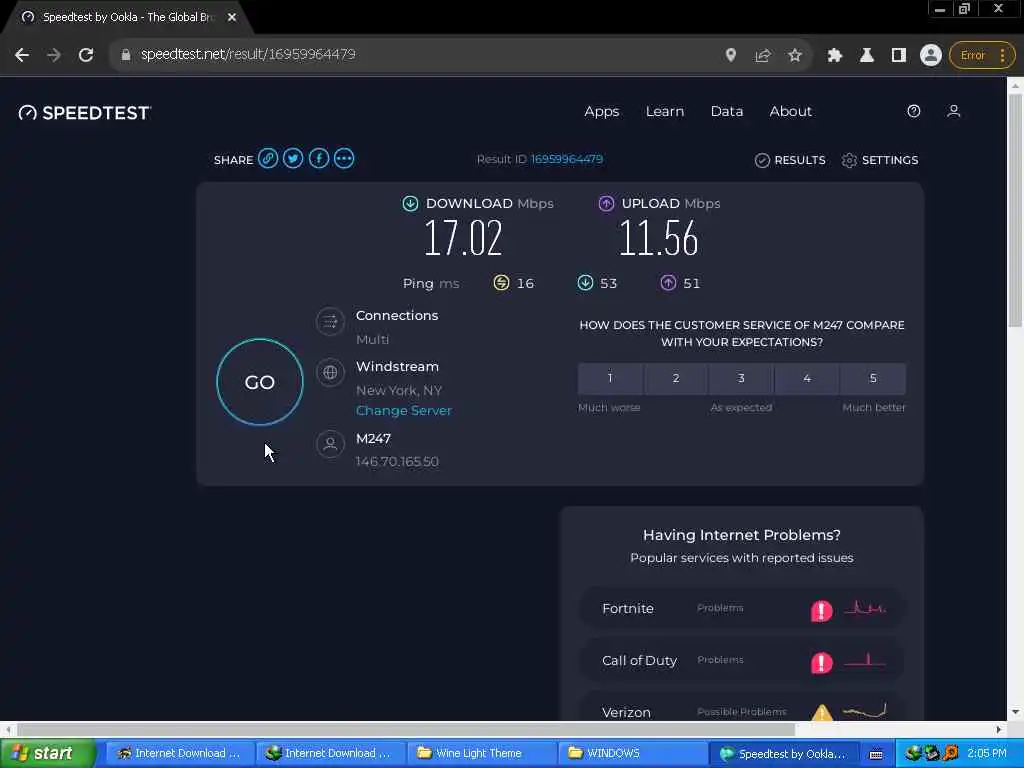Image resolution: width=1024 pixels, height=768 pixels.
Task: Click the Speedtest logo
Action: [85, 113]
